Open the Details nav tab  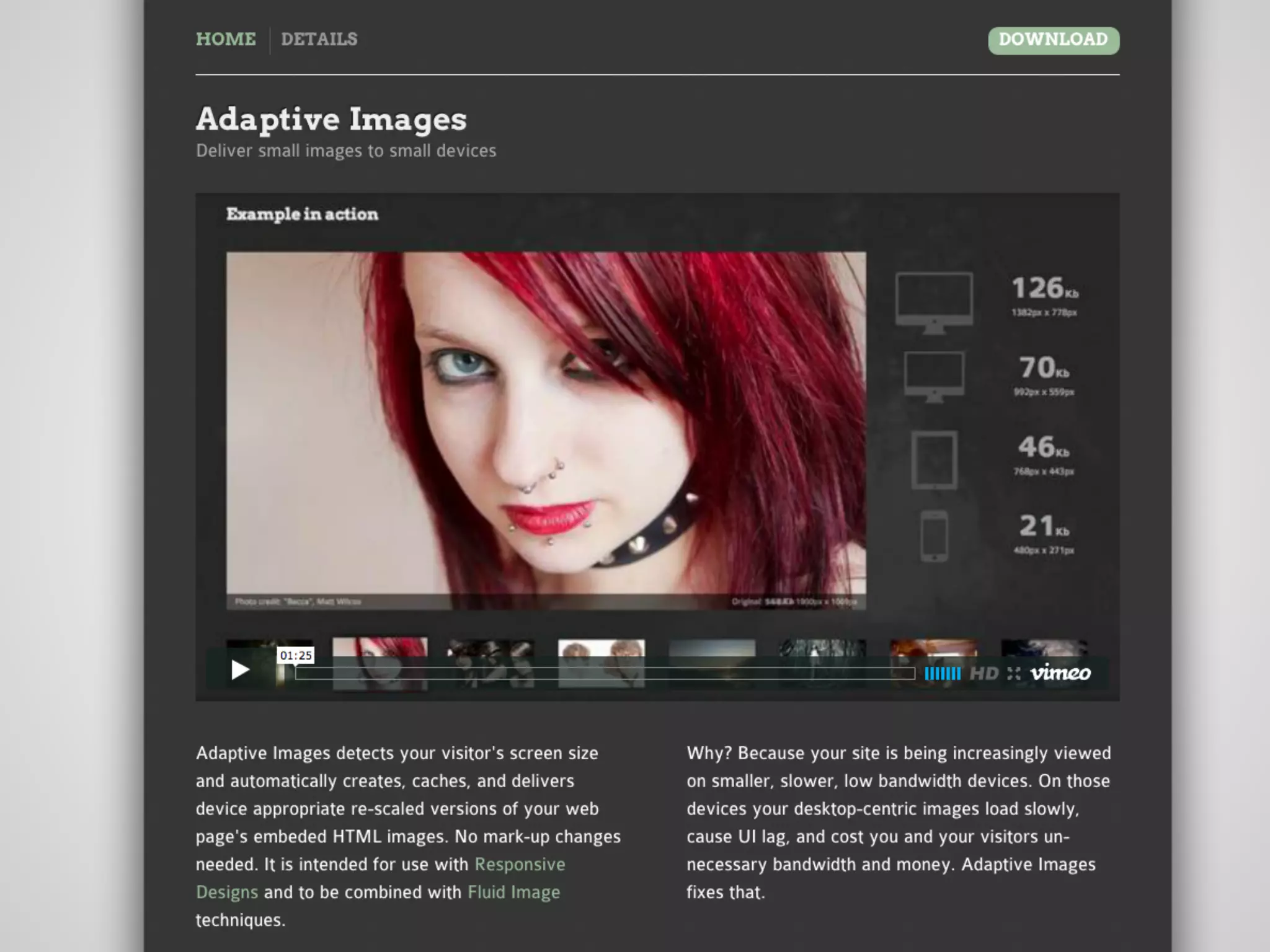click(319, 39)
